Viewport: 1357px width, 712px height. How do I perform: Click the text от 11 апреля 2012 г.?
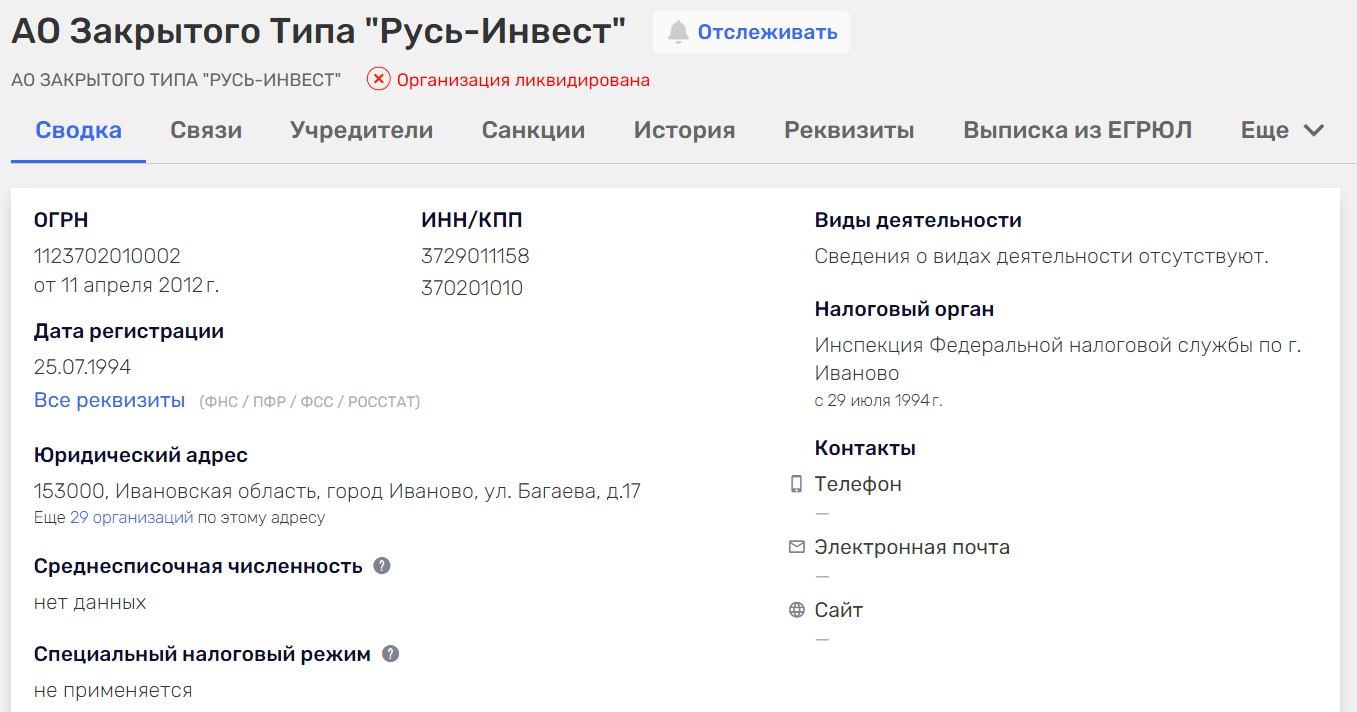[x=126, y=285]
